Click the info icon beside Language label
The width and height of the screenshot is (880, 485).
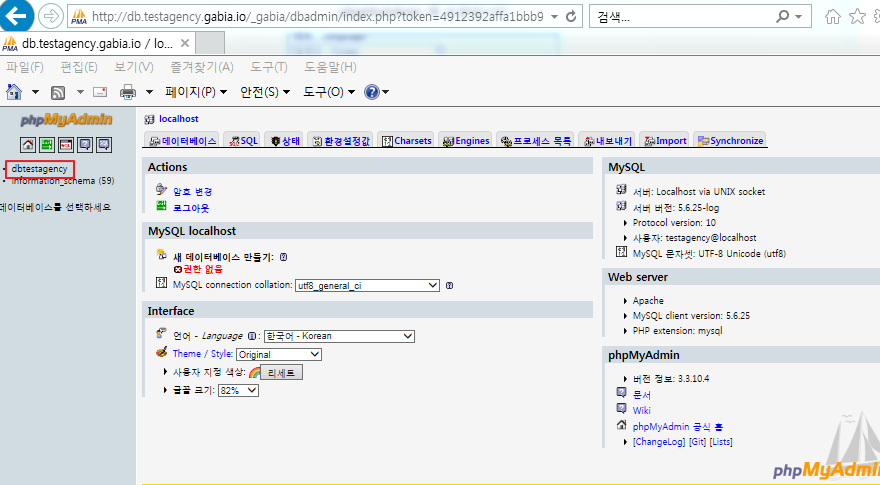pos(252,336)
